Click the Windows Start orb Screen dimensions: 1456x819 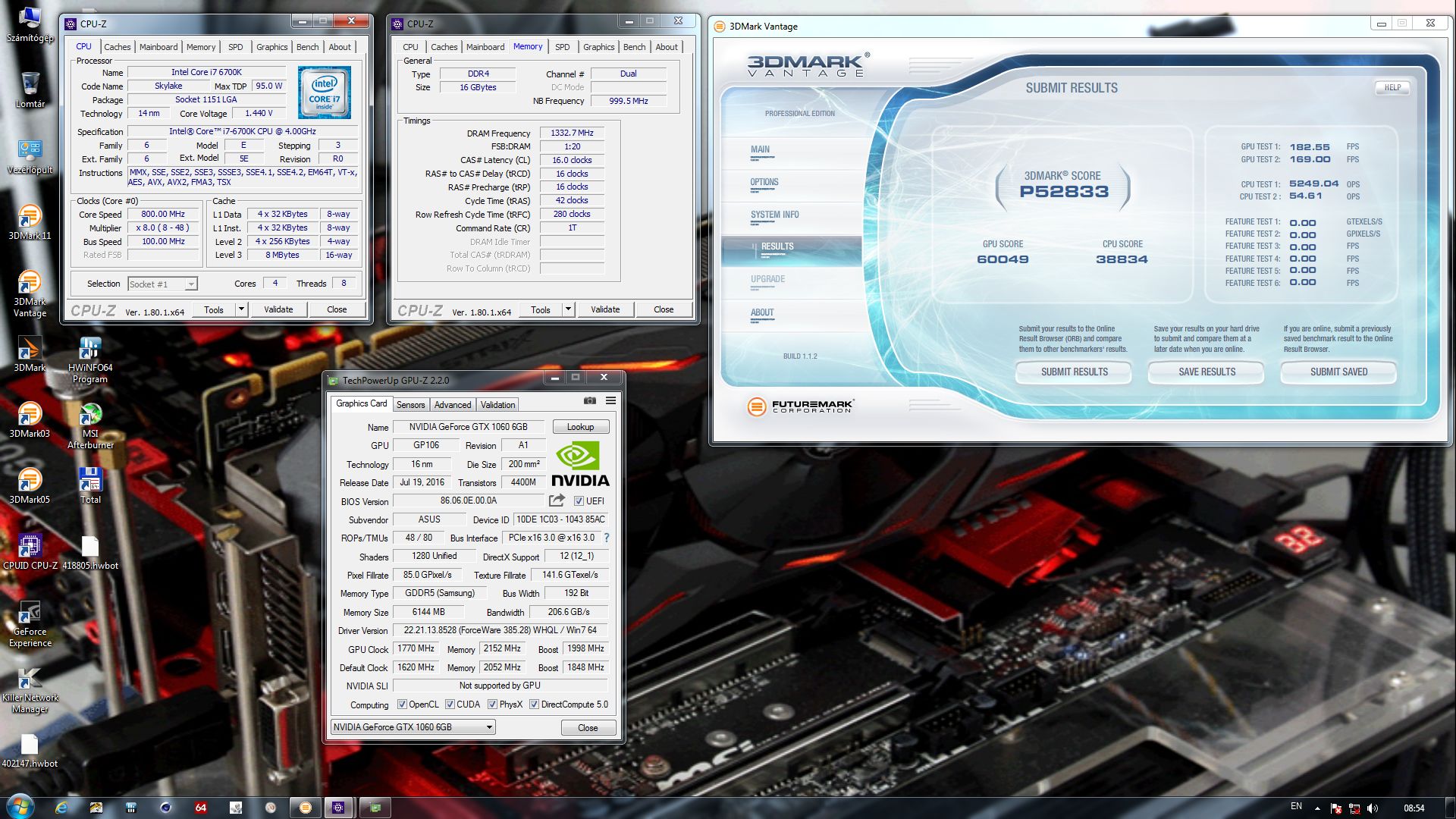click(x=20, y=806)
